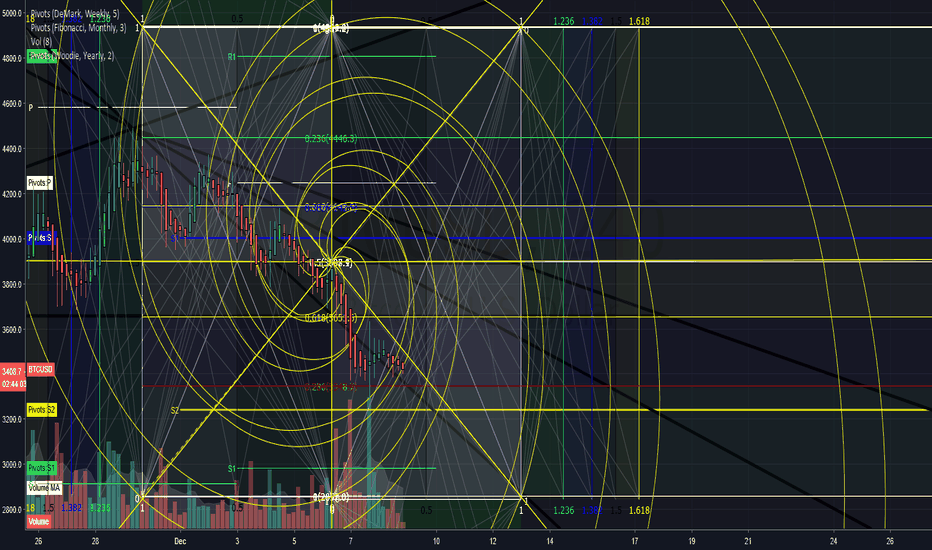Click the green 0.236(4446.3) Fibonacci level label
This screenshot has height=550, width=932.
(331, 139)
